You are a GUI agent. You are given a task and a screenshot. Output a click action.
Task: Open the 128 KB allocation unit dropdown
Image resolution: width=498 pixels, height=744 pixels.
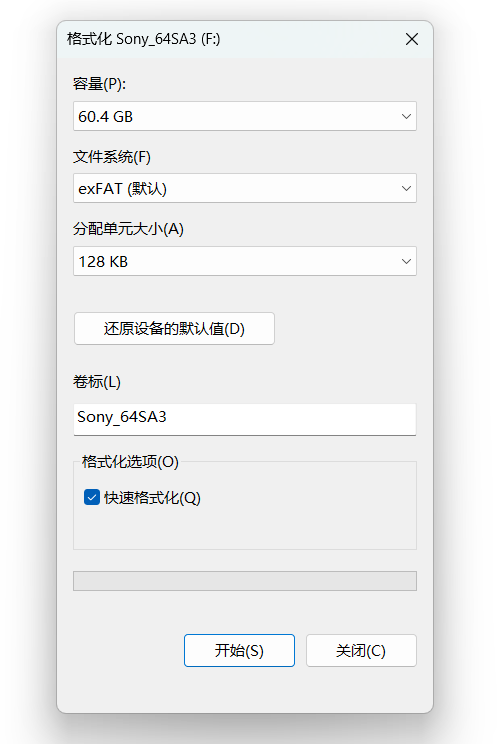click(245, 261)
